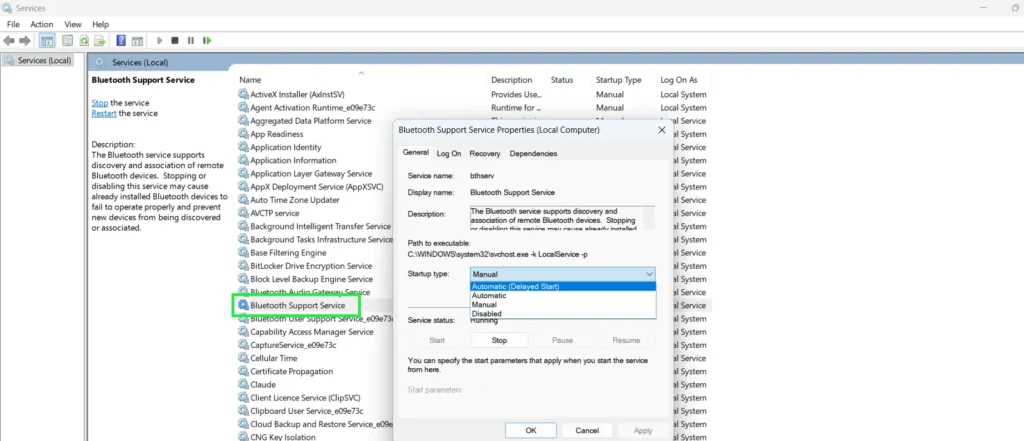The height and width of the screenshot is (441, 1024).
Task: Click the Pause Service icon in toolbar
Action: pyautogui.click(x=191, y=41)
